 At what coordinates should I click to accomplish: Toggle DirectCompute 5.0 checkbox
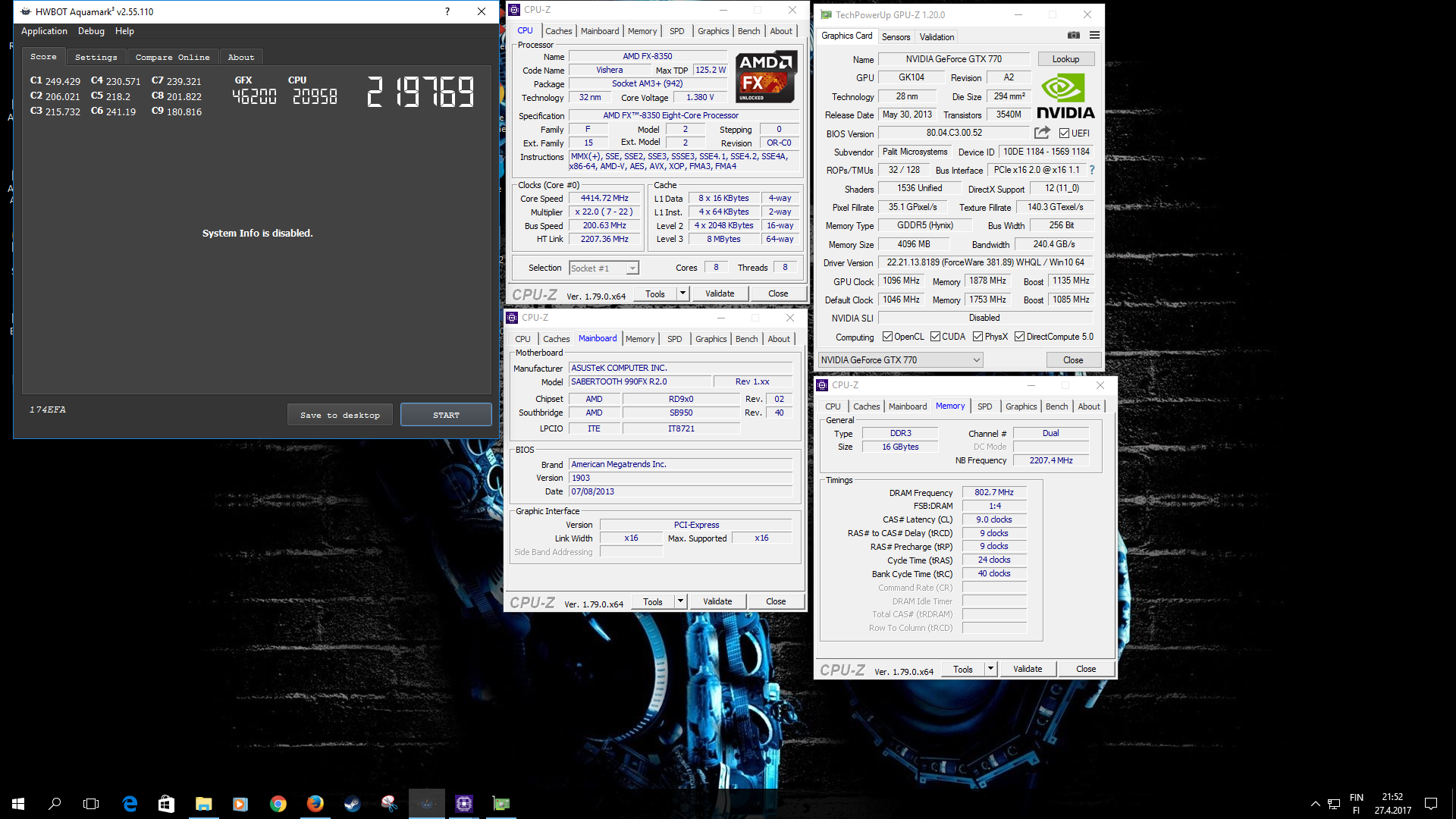click(1019, 337)
